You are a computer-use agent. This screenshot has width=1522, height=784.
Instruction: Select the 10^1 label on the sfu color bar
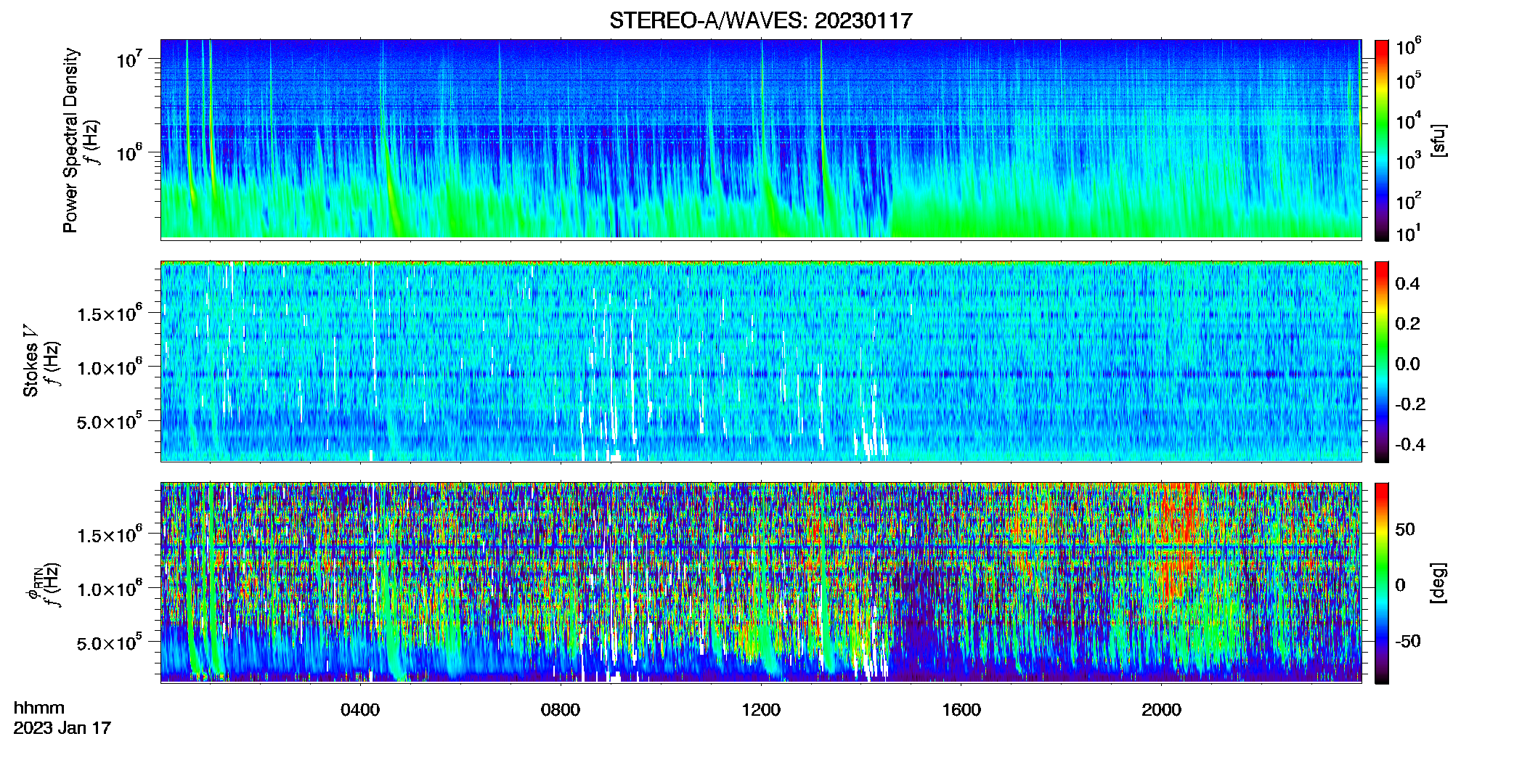[x=1408, y=234]
